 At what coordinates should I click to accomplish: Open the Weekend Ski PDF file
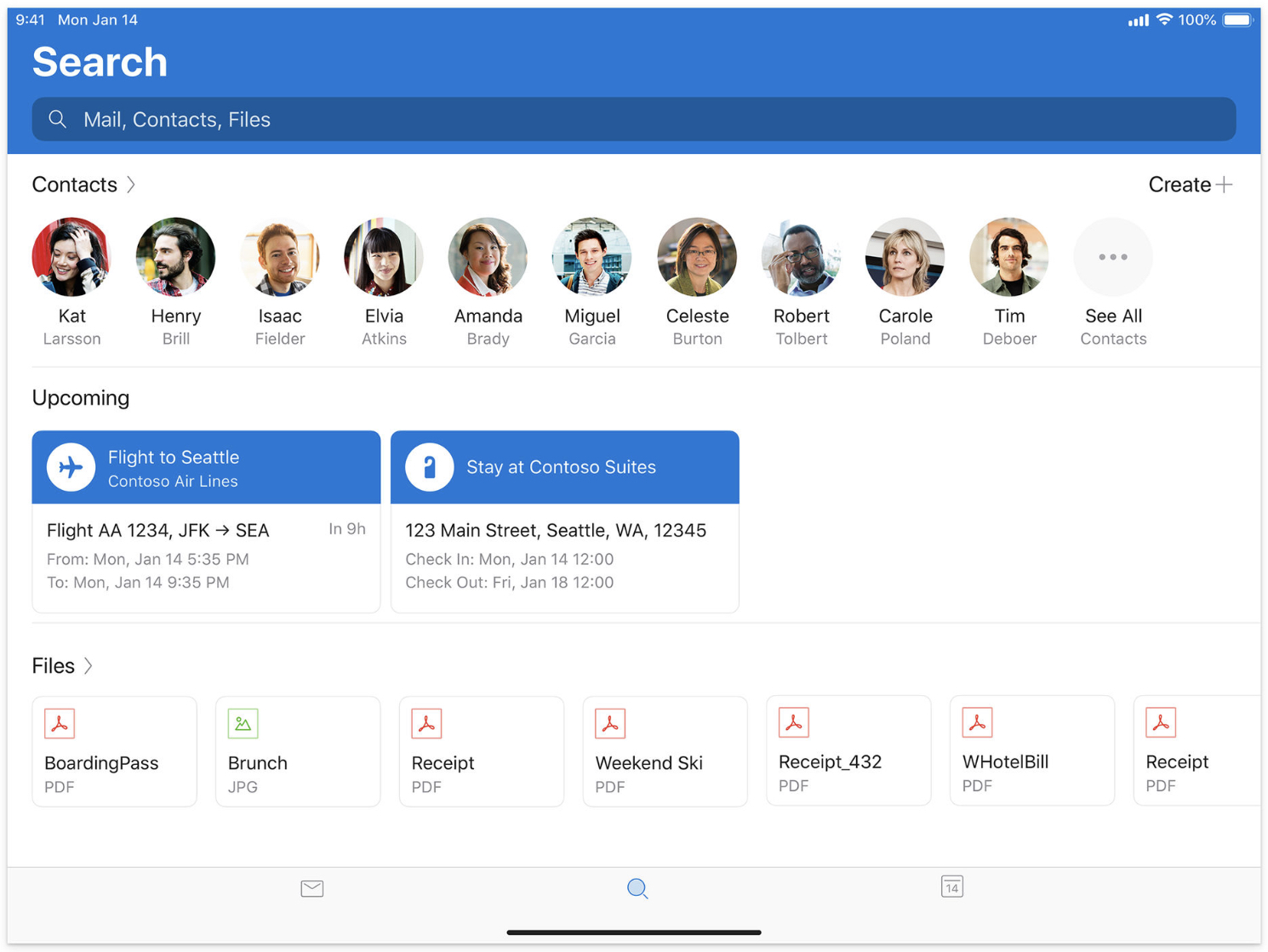tap(665, 751)
